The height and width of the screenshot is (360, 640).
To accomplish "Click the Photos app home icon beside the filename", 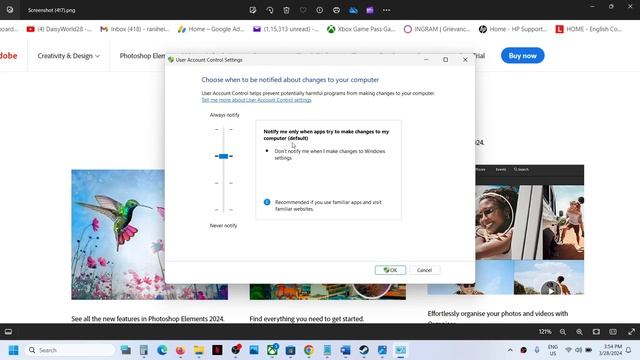I will (x=9, y=10).
